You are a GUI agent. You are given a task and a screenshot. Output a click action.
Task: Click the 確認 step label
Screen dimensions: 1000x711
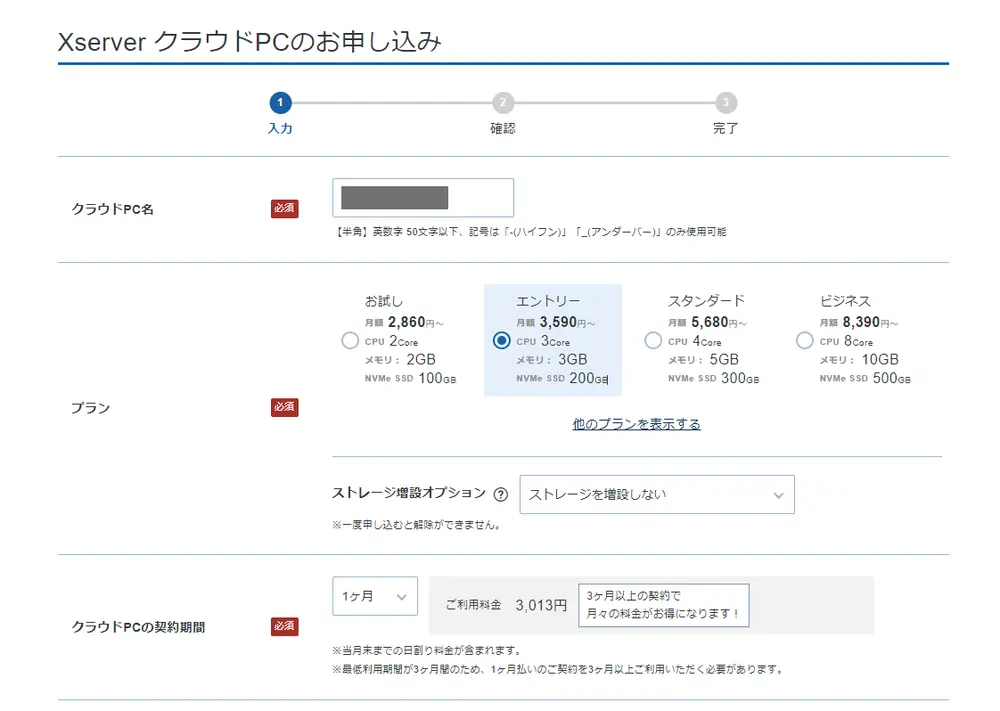[x=502, y=129]
